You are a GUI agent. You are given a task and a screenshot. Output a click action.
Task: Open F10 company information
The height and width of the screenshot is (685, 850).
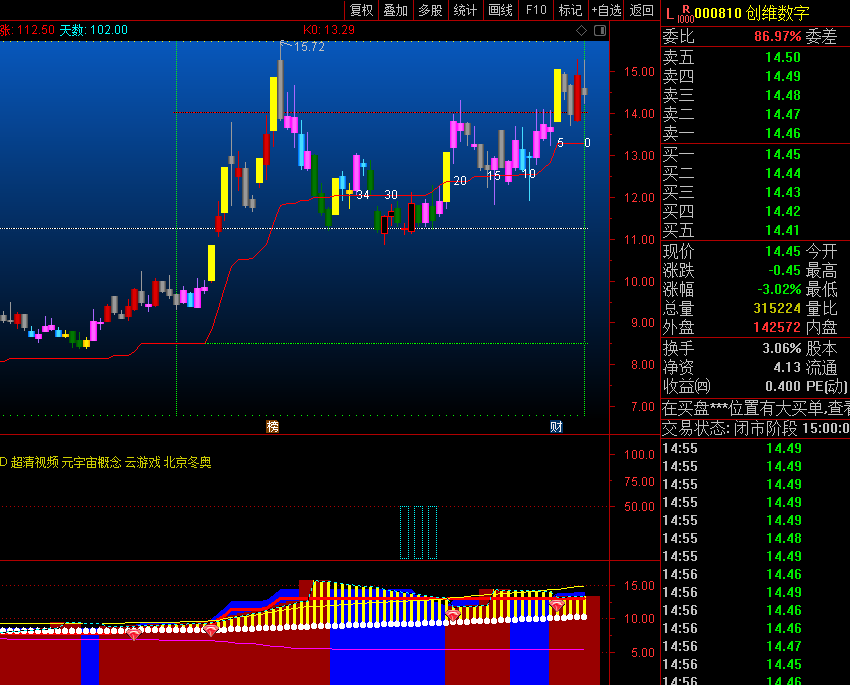pyautogui.click(x=536, y=10)
